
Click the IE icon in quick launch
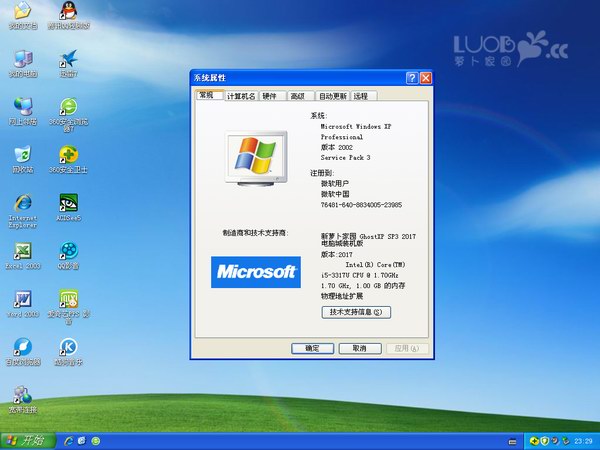click(x=68, y=440)
